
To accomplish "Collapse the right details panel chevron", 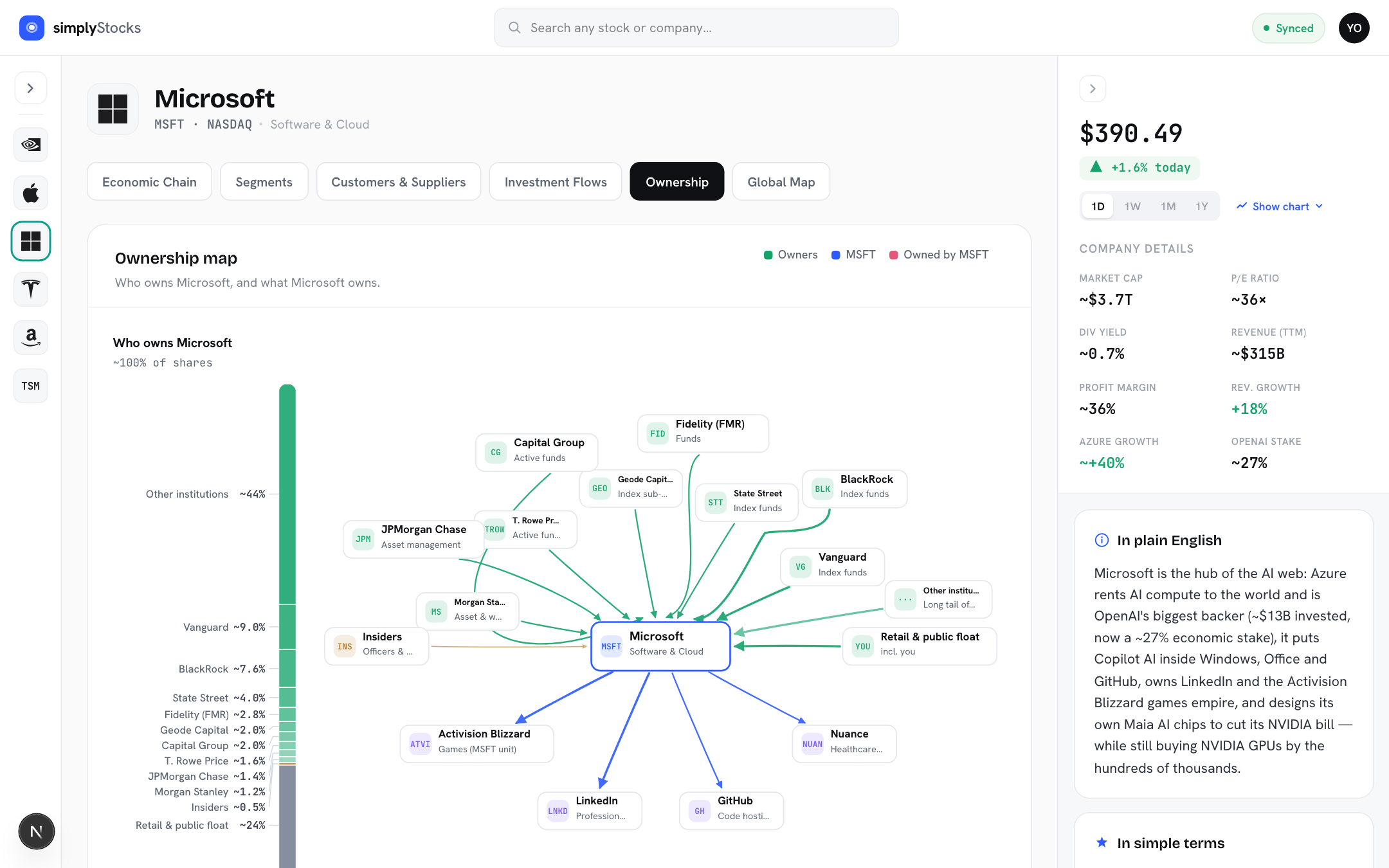I will (x=1093, y=89).
